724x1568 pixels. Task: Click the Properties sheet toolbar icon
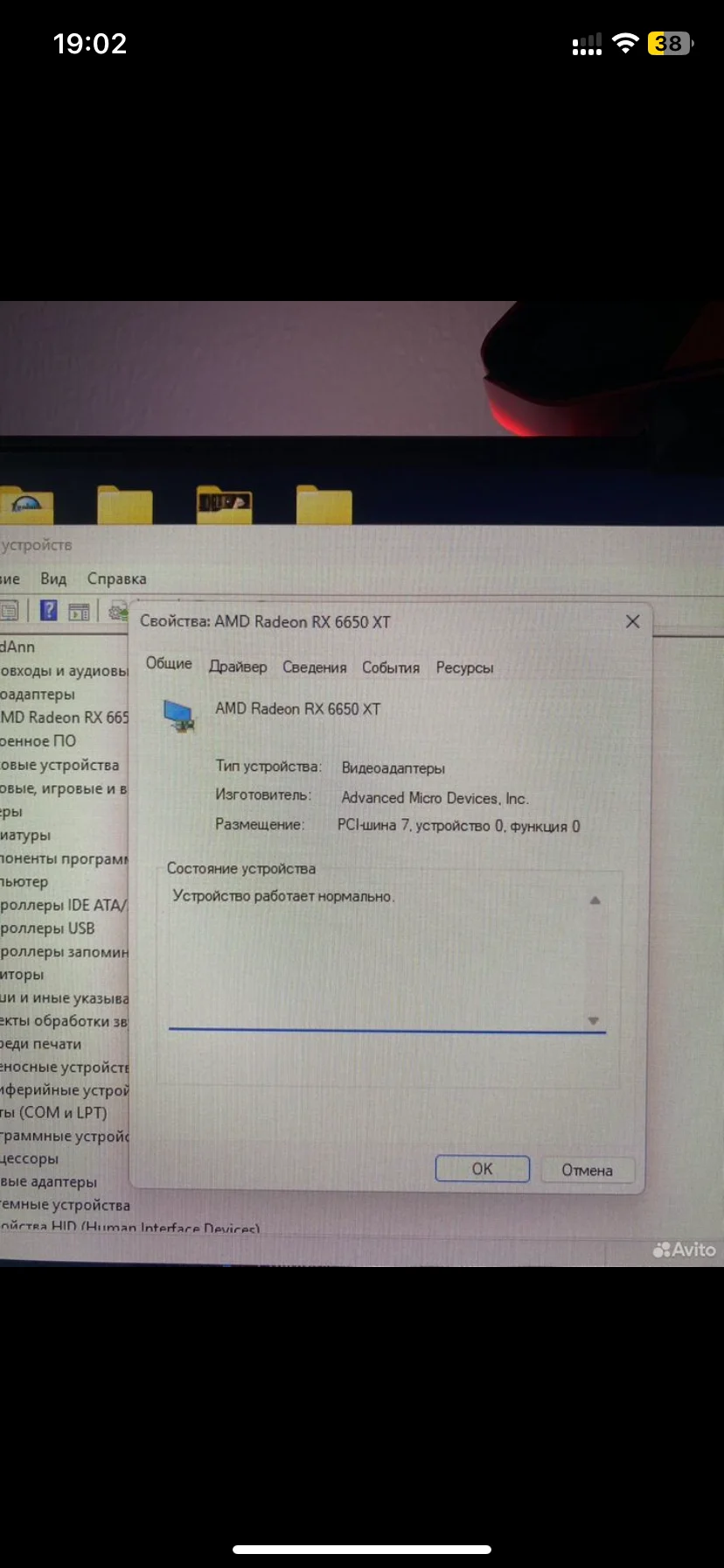[x=10, y=611]
